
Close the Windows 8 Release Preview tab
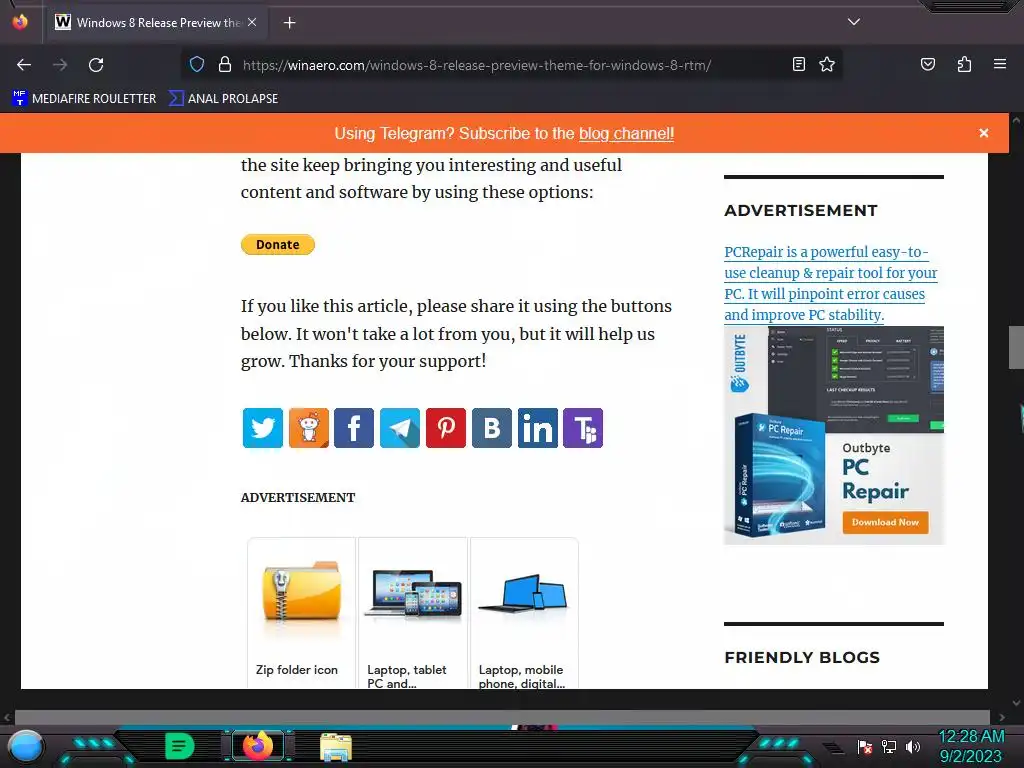[x=252, y=22]
